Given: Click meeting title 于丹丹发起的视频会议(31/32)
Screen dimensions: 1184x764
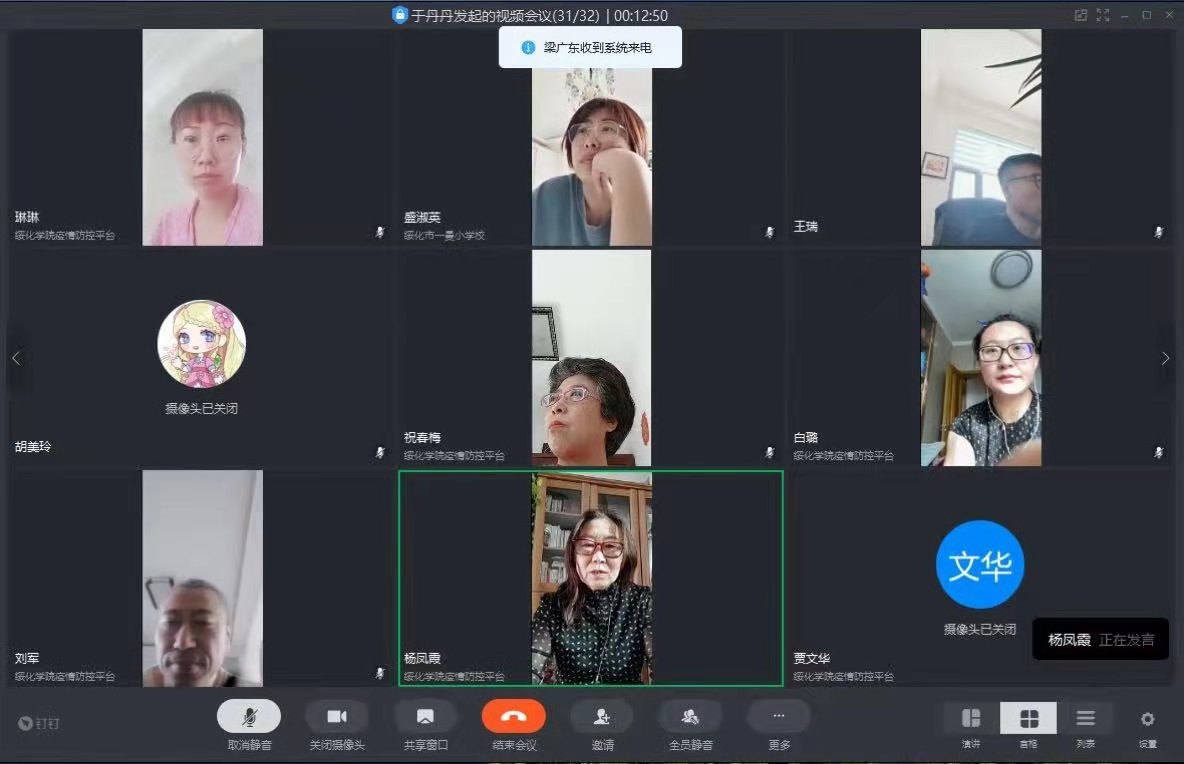Looking at the screenshot, I should click(505, 15).
